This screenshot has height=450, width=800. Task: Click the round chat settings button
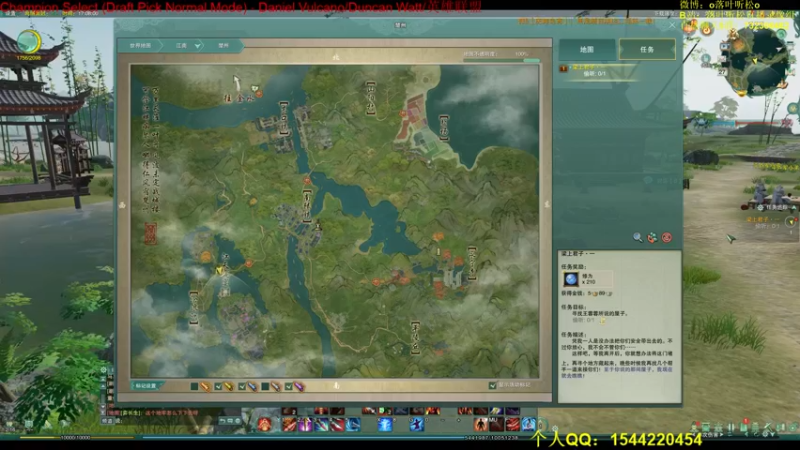point(238,421)
